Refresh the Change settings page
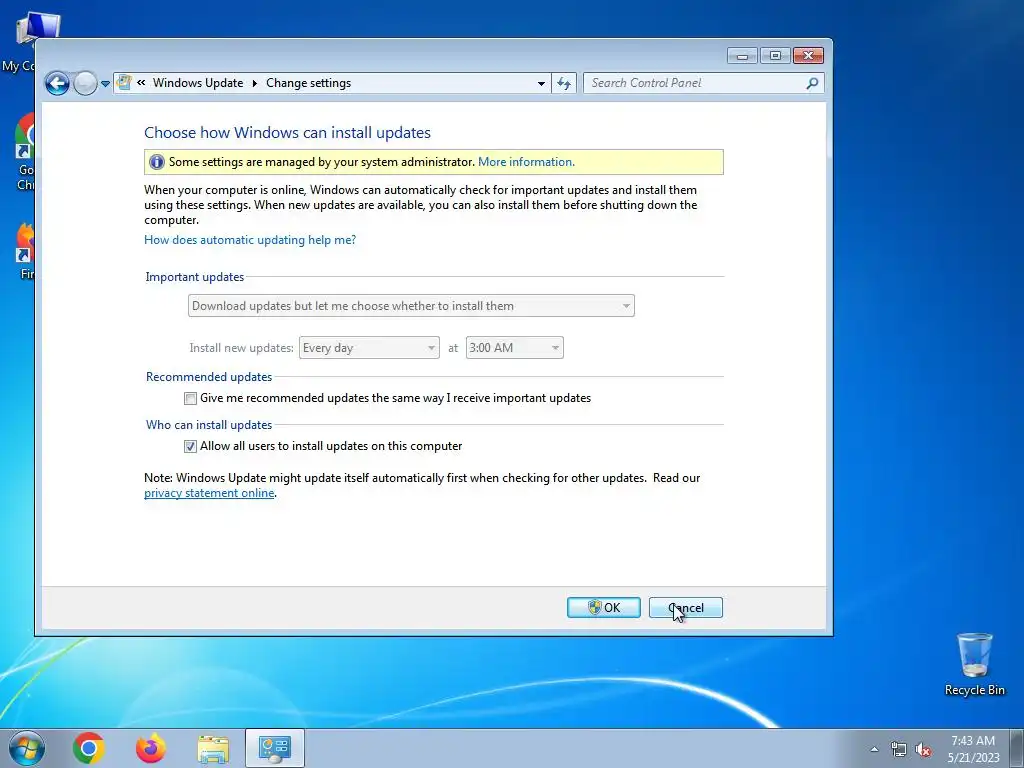The height and width of the screenshot is (768, 1024). click(x=564, y=83)
